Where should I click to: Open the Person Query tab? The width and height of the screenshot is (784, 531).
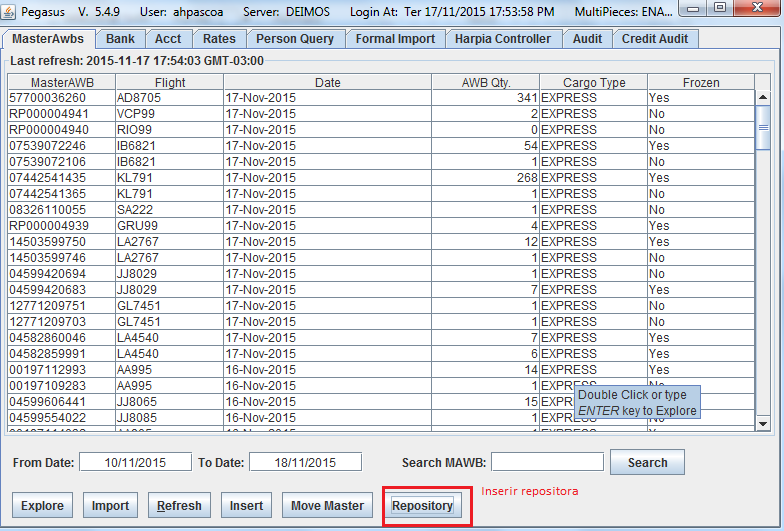click(x=295, y=39)
